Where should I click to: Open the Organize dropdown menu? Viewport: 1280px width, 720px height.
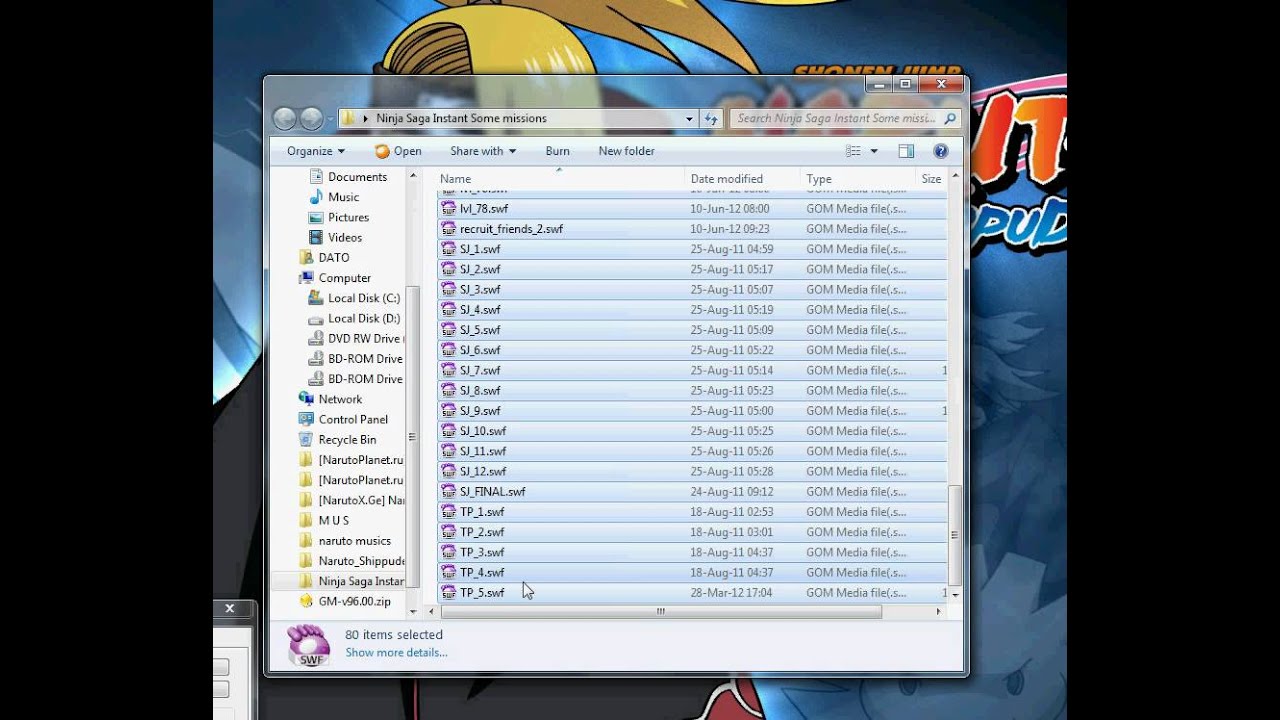coord(315,151)
